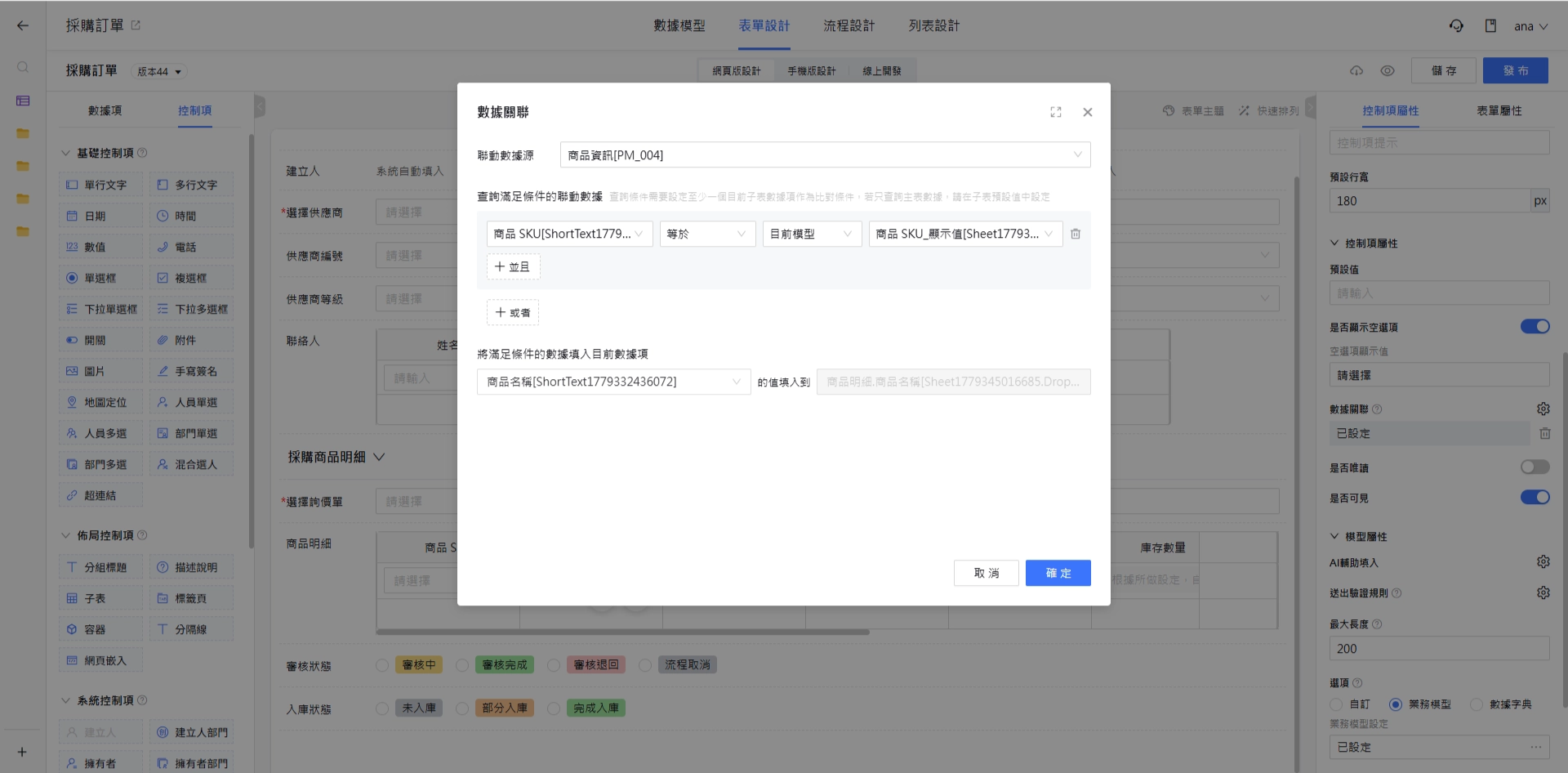Select 審核中 status radio
This screenshot has width=1568, height=773.
(x=382, y=665)
